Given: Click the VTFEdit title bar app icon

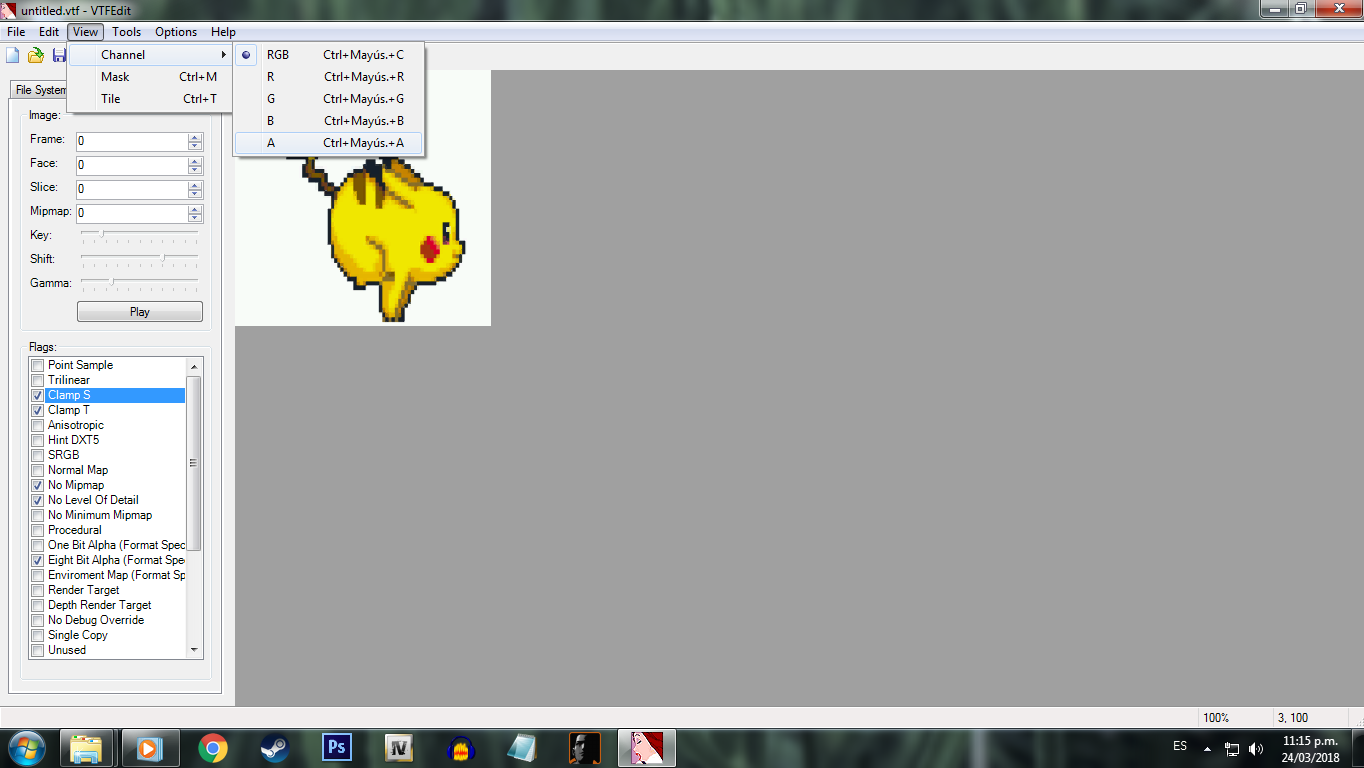Looking at the screenshot, I should (x=9, y=10).
